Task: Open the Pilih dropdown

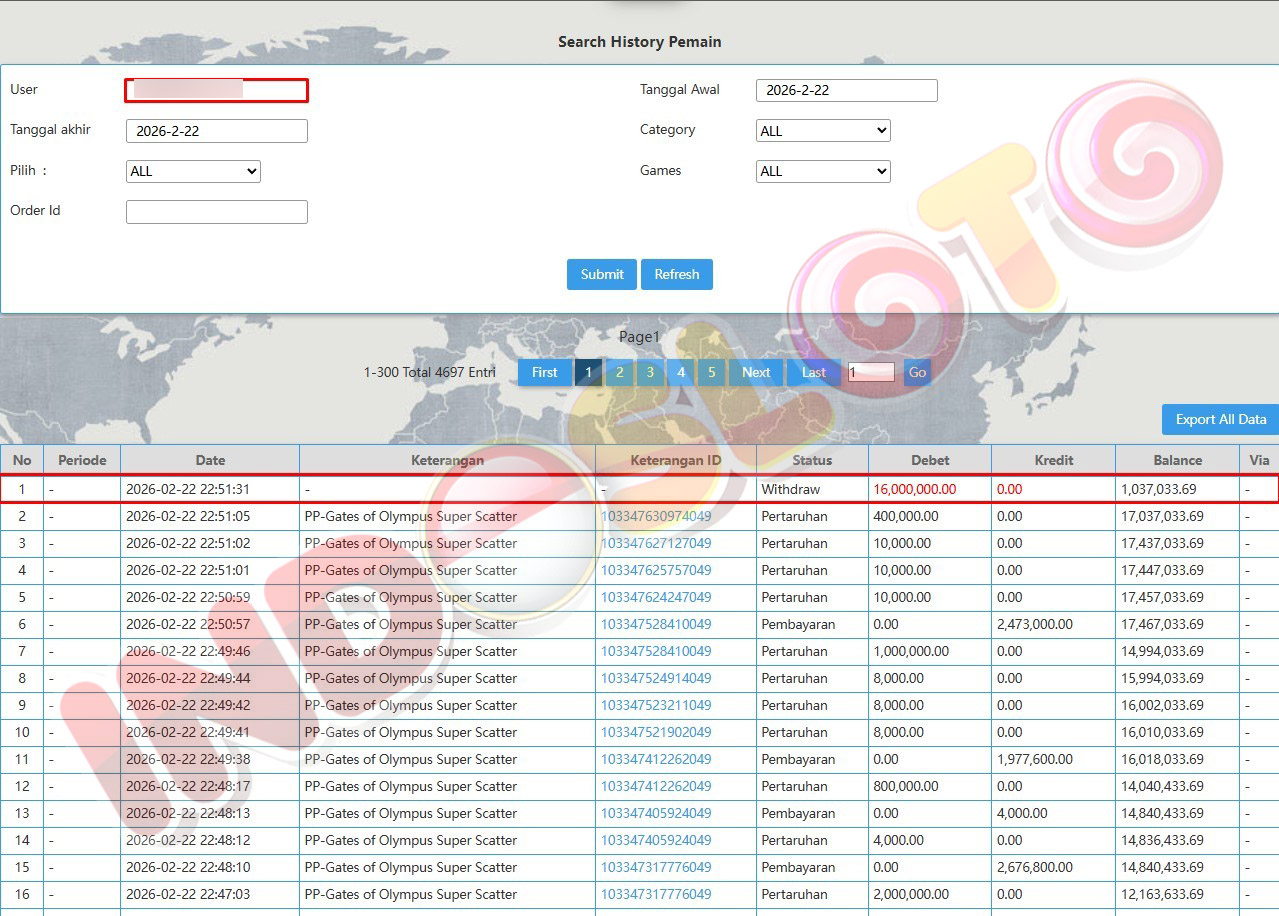Action: click(x=193, y=171)
